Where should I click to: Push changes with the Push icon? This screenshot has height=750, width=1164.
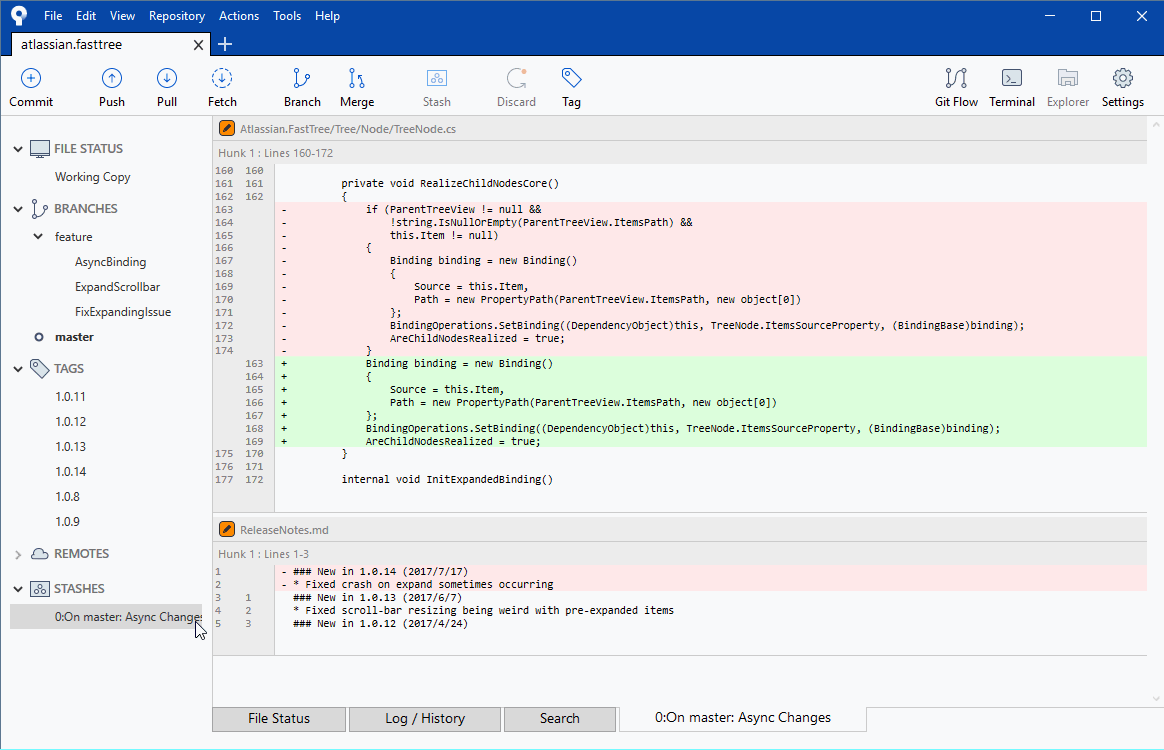pyautogui.click(x=111, y=78)
